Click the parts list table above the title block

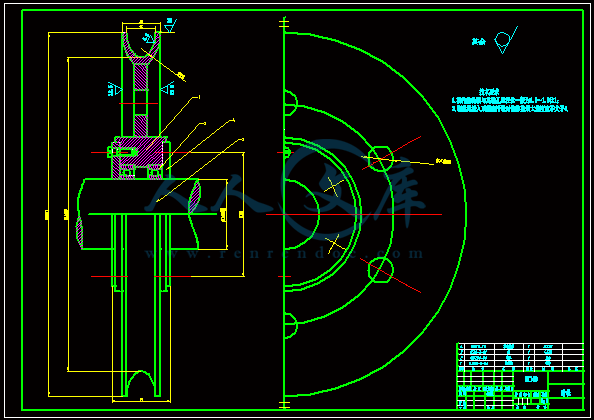[x=521, y=357]
